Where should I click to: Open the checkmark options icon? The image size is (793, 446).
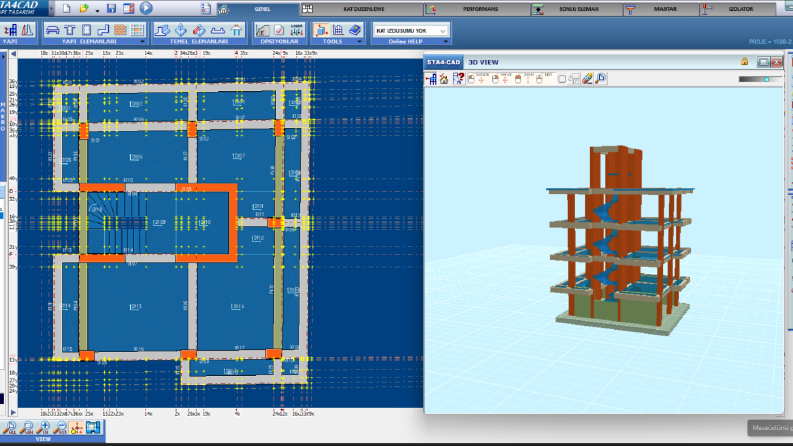pos(279,30)
